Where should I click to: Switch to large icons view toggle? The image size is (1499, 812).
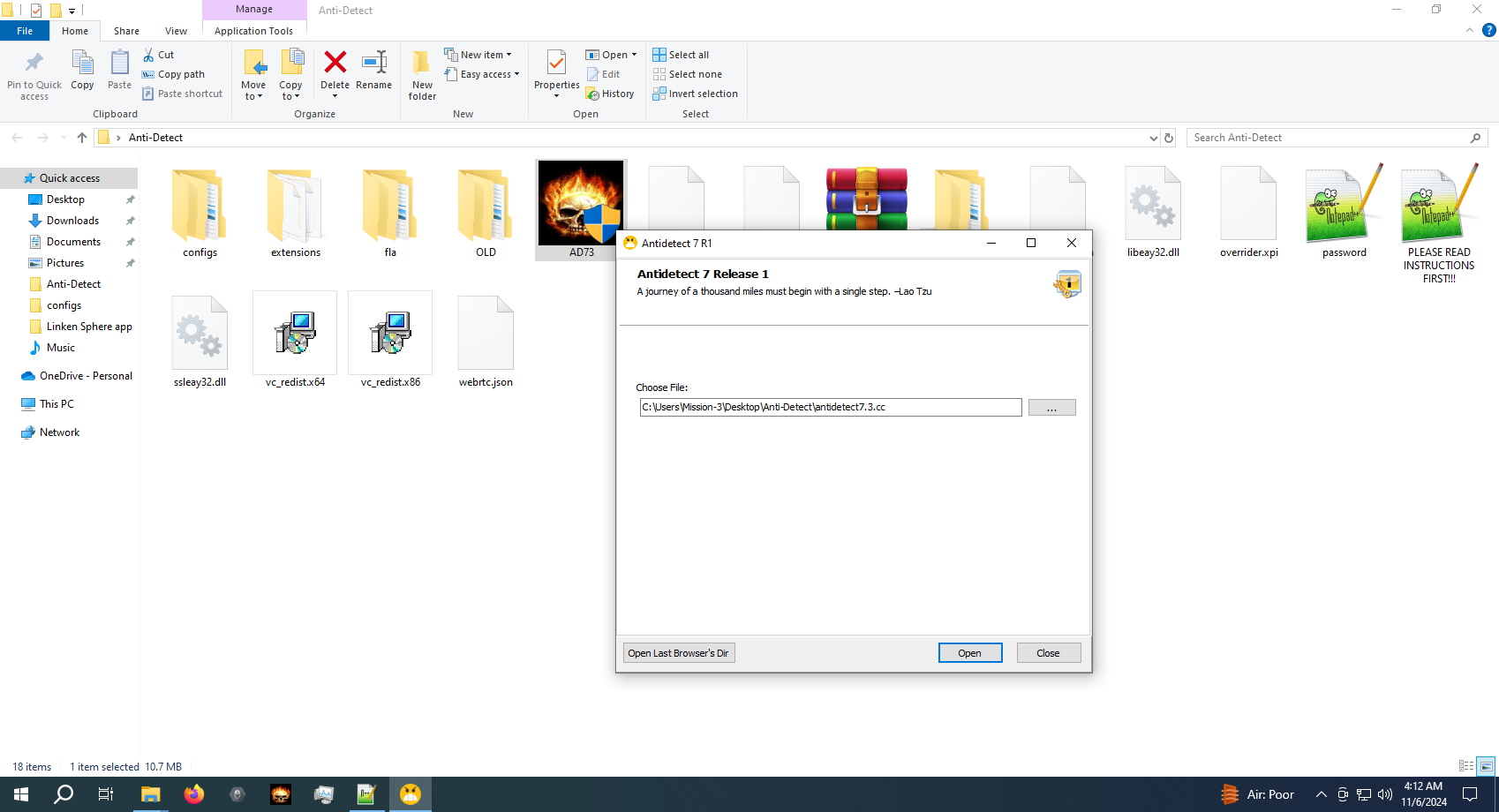click(x=1487, y=766)
